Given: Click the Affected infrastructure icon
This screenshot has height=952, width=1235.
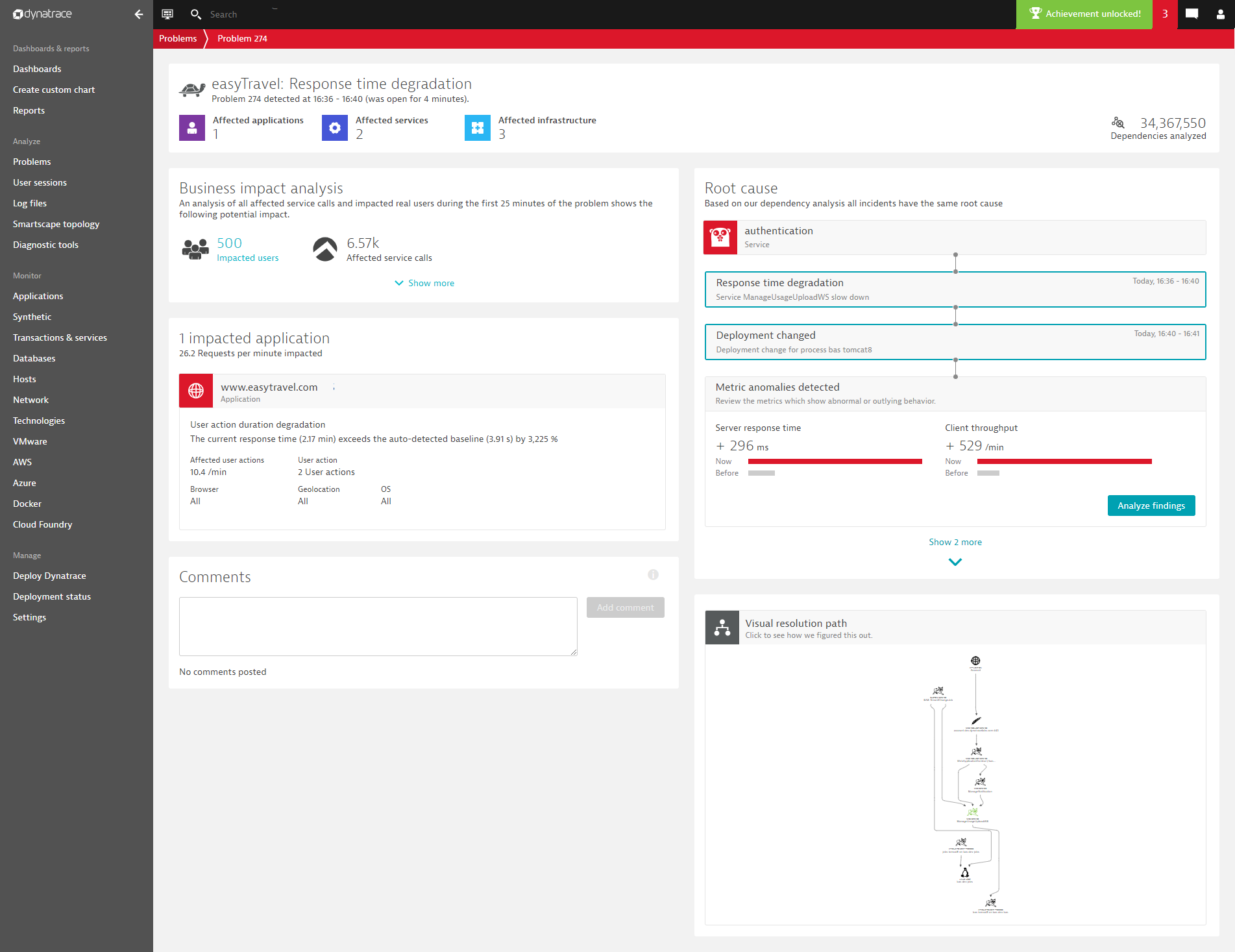Looking at the screenshot, I should click(478, 128).
